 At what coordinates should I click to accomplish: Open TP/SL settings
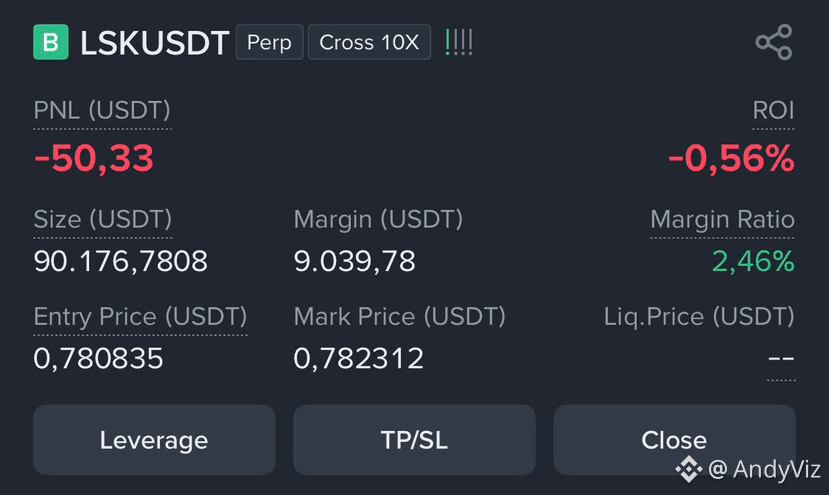(414, 439)
